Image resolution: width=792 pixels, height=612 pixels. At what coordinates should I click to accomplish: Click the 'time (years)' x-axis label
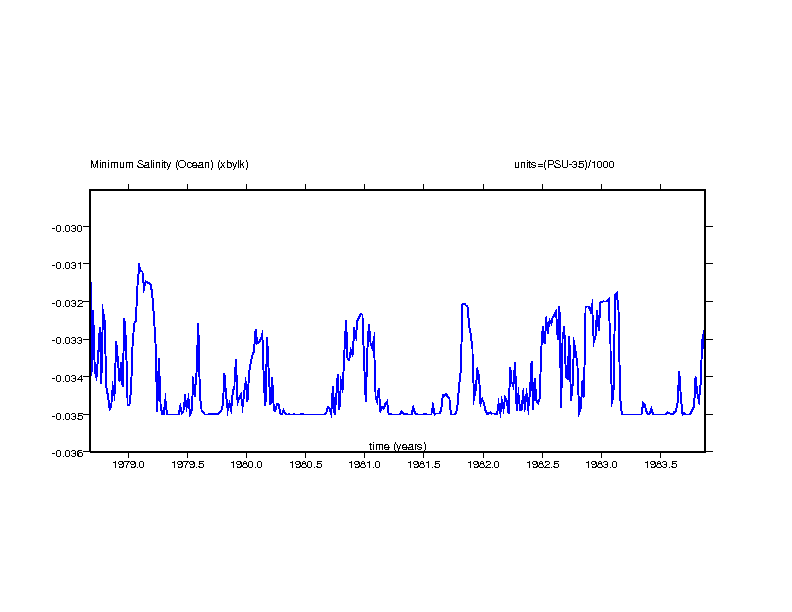[397, 446]
